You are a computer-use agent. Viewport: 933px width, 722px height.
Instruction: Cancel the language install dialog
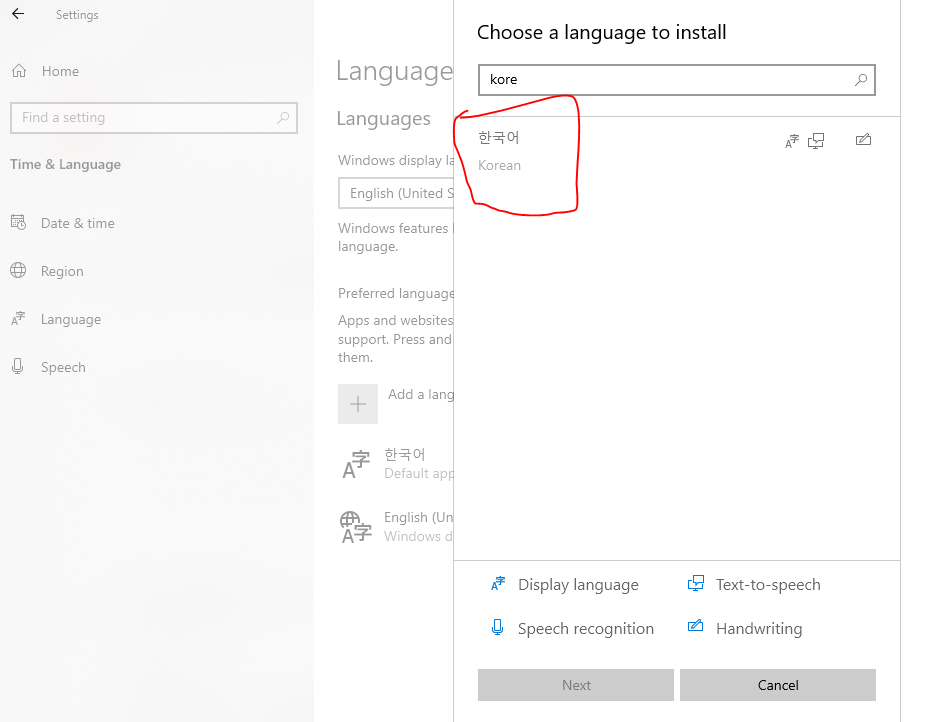[x=778, y=685]
